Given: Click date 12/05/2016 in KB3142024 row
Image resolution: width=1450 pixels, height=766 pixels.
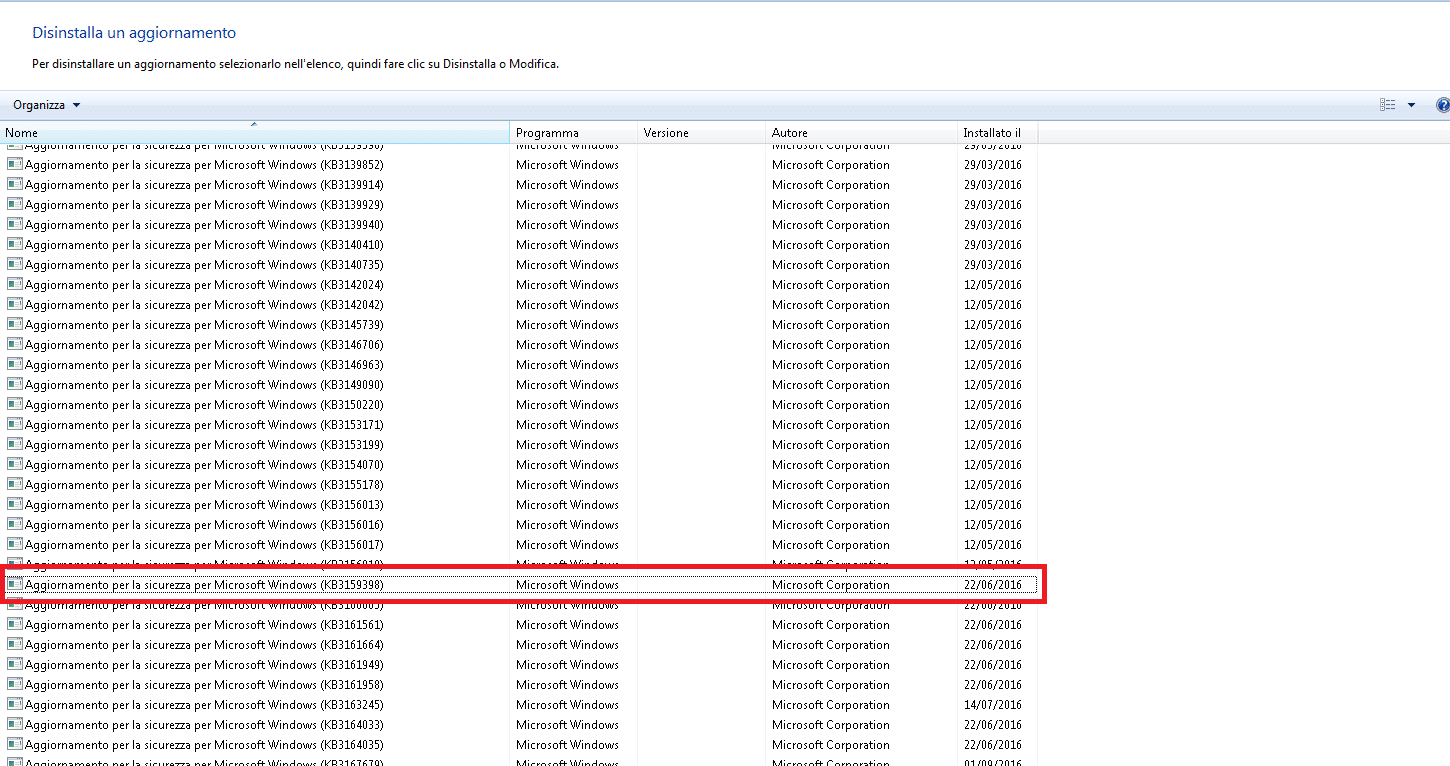Looking at the screenshot, I should point(992,285).
